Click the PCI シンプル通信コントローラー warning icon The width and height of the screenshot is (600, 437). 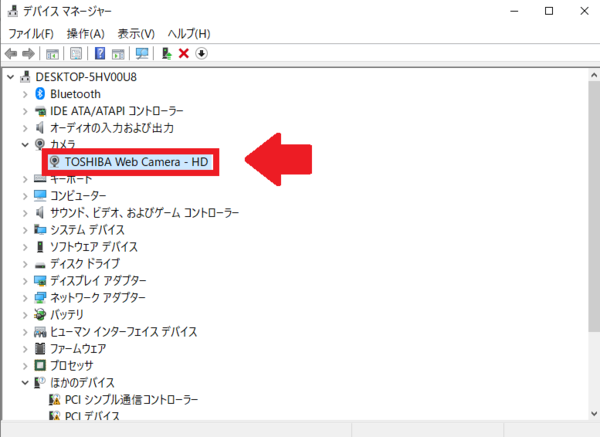point(55,399)
